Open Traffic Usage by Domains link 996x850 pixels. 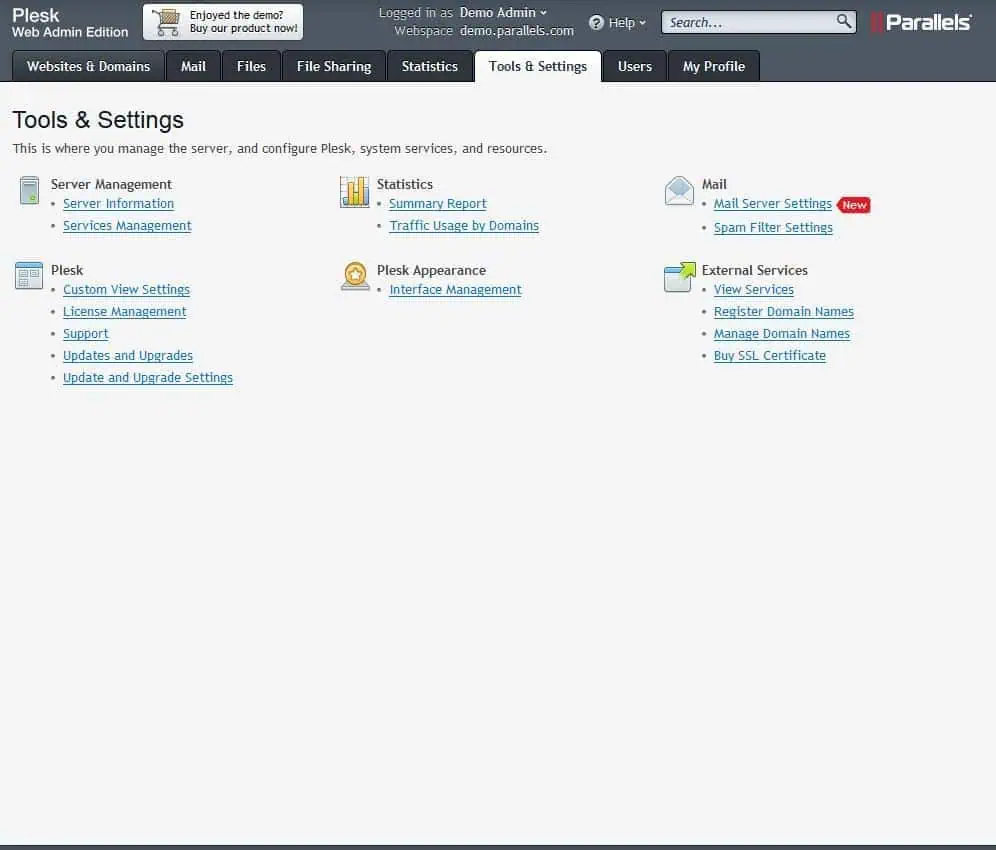tap(464, 226)
